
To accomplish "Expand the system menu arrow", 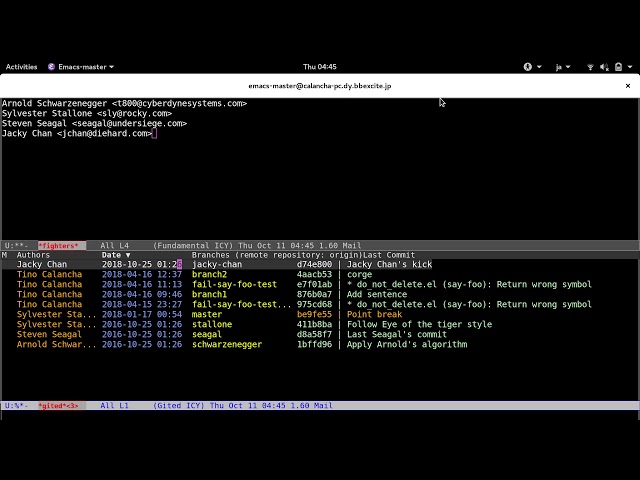I will (x=630, y=67).
